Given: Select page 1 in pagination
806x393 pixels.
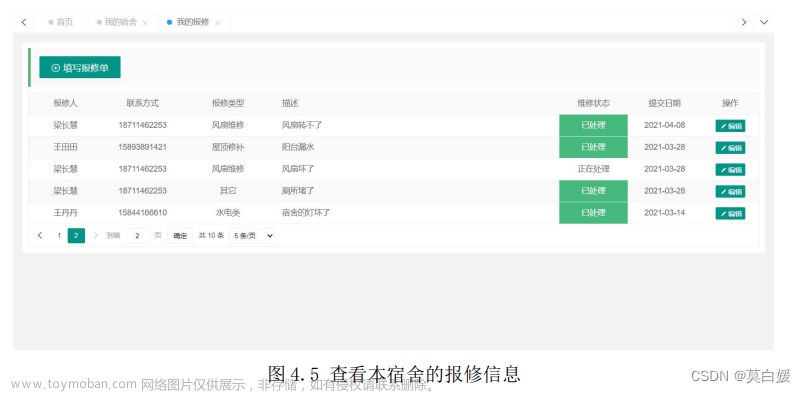Looking at the screenshot, I should pyautogui.click(x=59, y=236).
